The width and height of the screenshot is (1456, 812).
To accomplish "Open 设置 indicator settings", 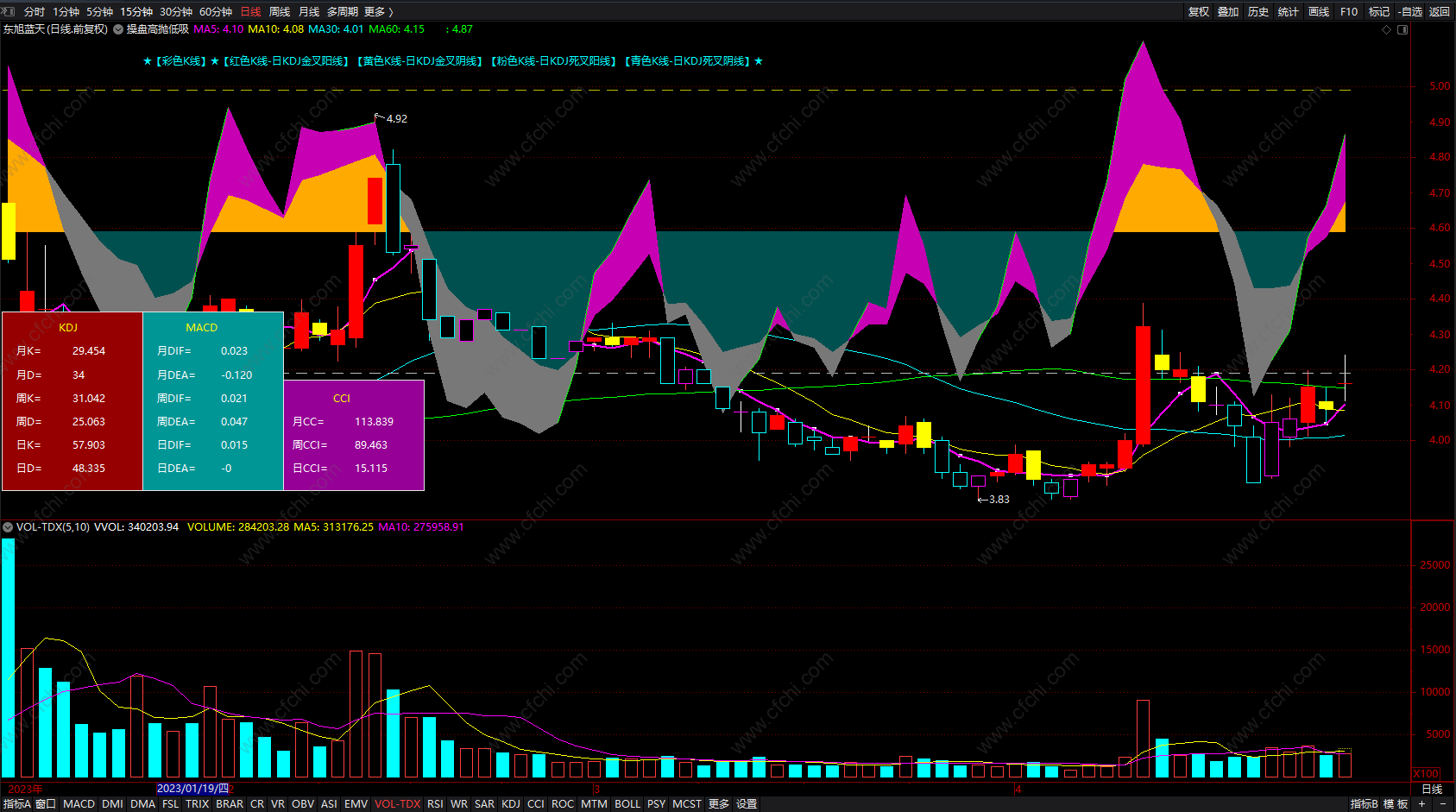I will (x=747, y=804).
